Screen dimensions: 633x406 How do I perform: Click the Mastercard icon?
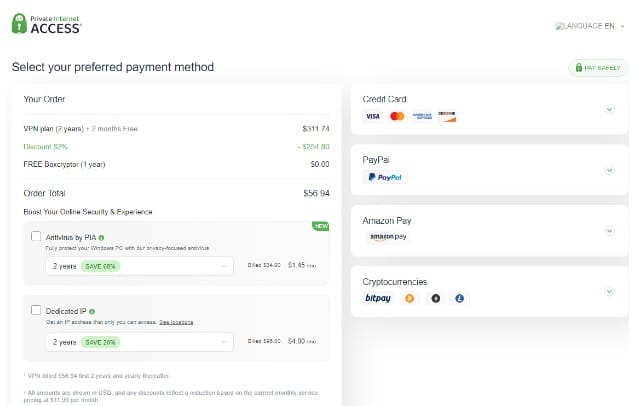click(397, 117)
